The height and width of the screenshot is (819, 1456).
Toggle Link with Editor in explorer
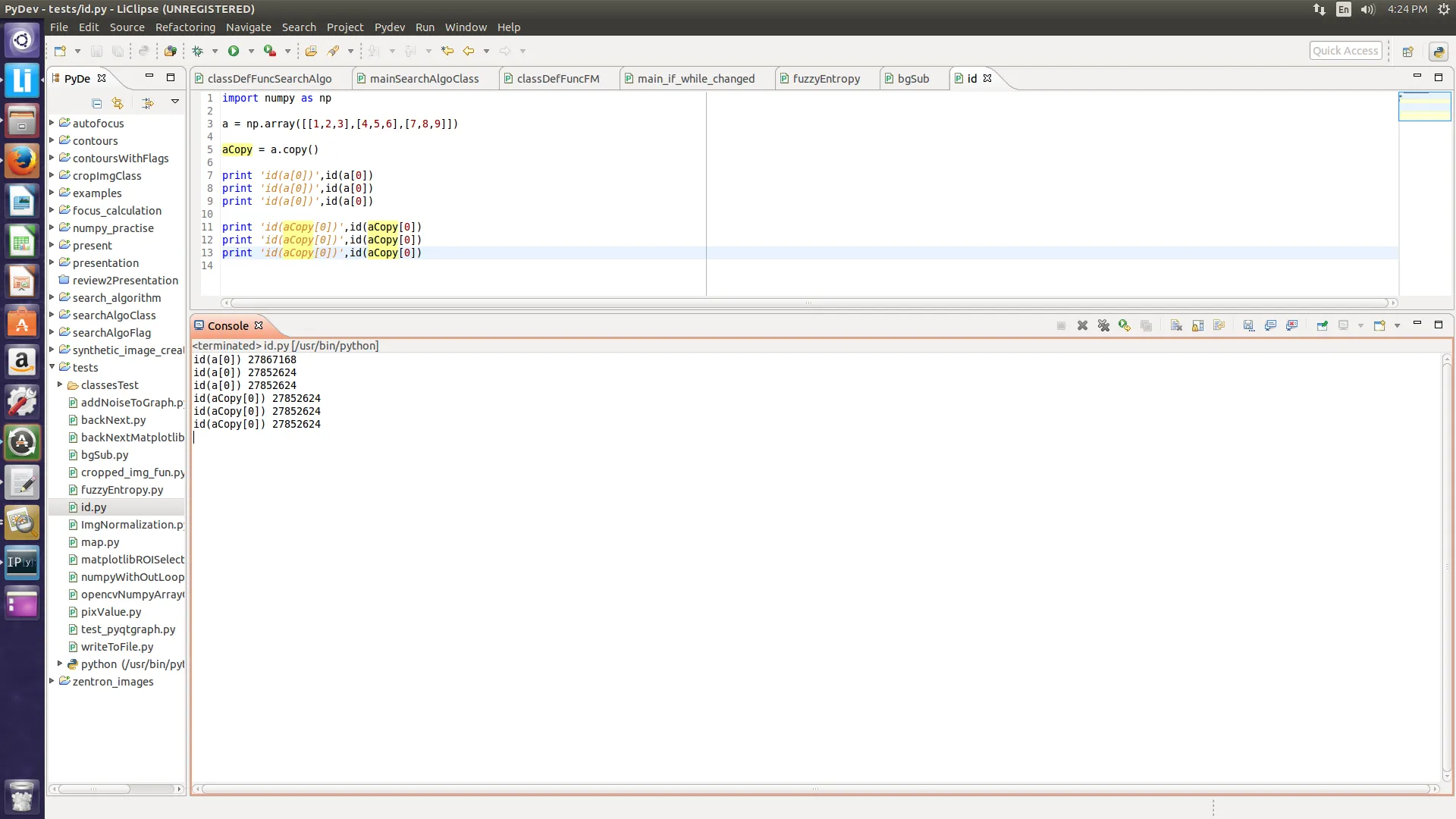pyautogui.click(x=118, y=103)
